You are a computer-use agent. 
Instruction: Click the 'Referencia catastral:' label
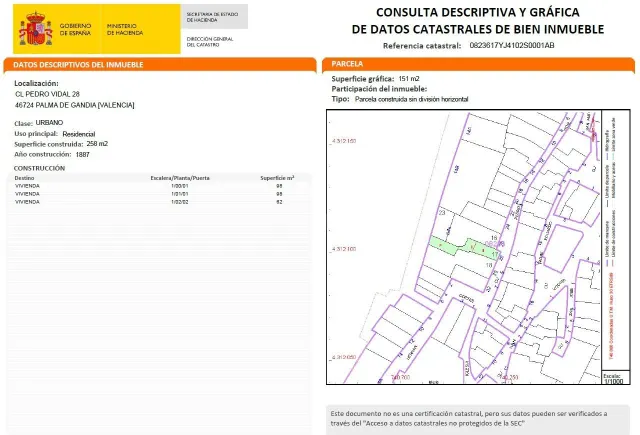pyautogui.click(x=422, y=46)
